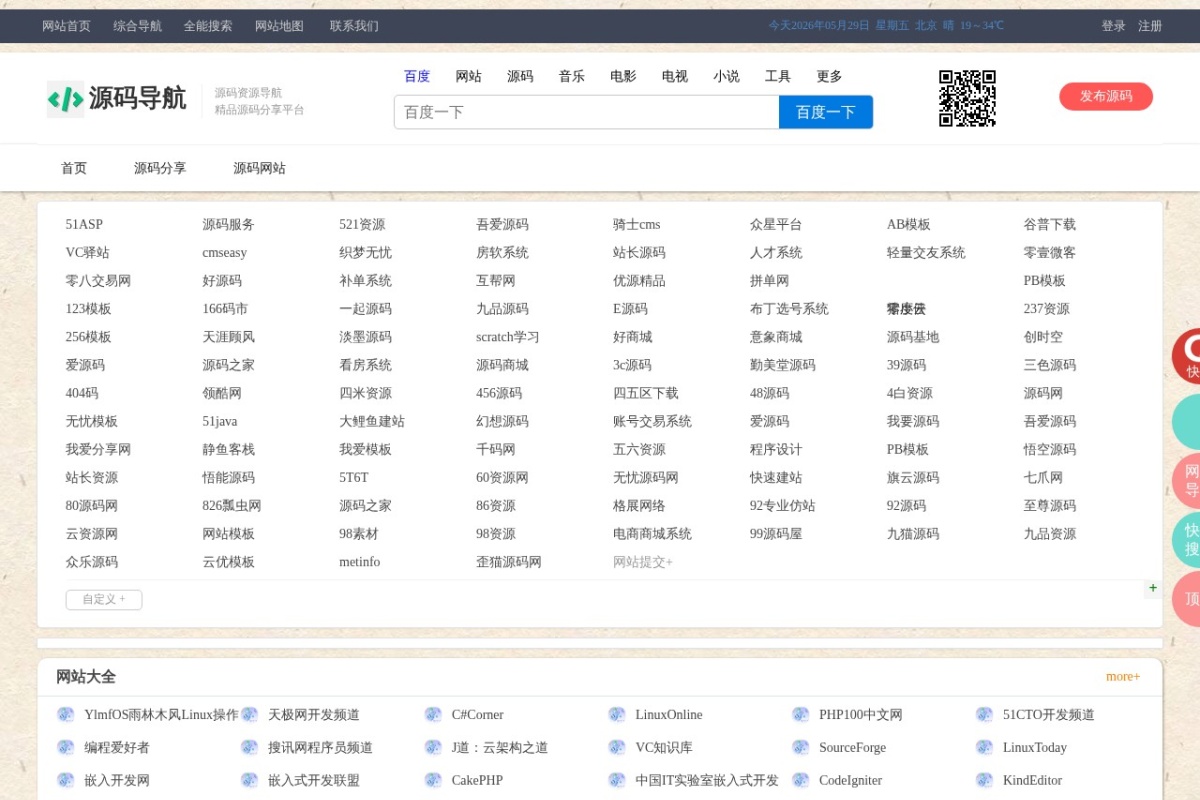Click the 注册 register link
Viewport: 1200px width, 800px height.
(1150, 26)
